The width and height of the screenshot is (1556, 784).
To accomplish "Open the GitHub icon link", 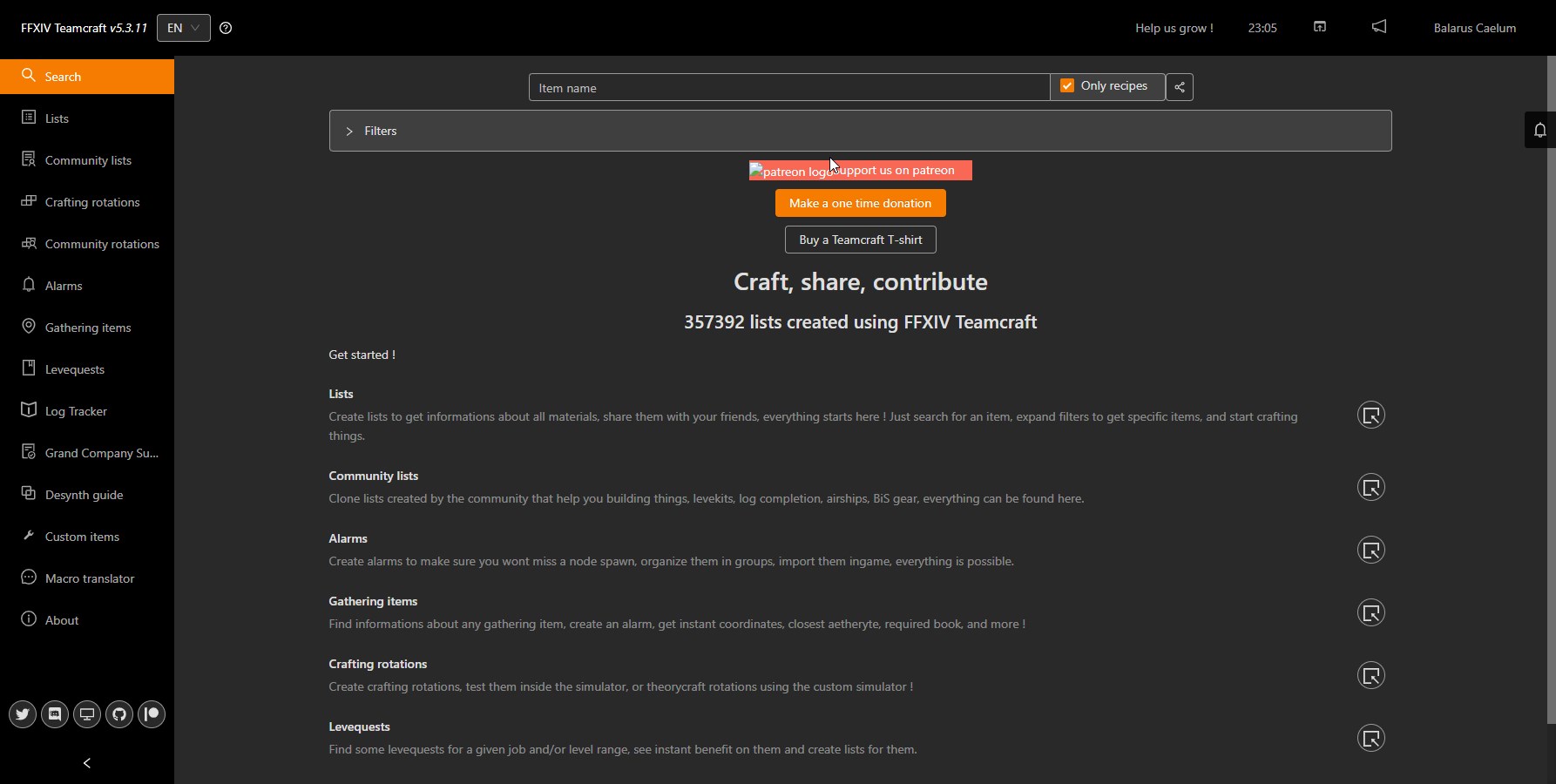I will pos(119,714).
